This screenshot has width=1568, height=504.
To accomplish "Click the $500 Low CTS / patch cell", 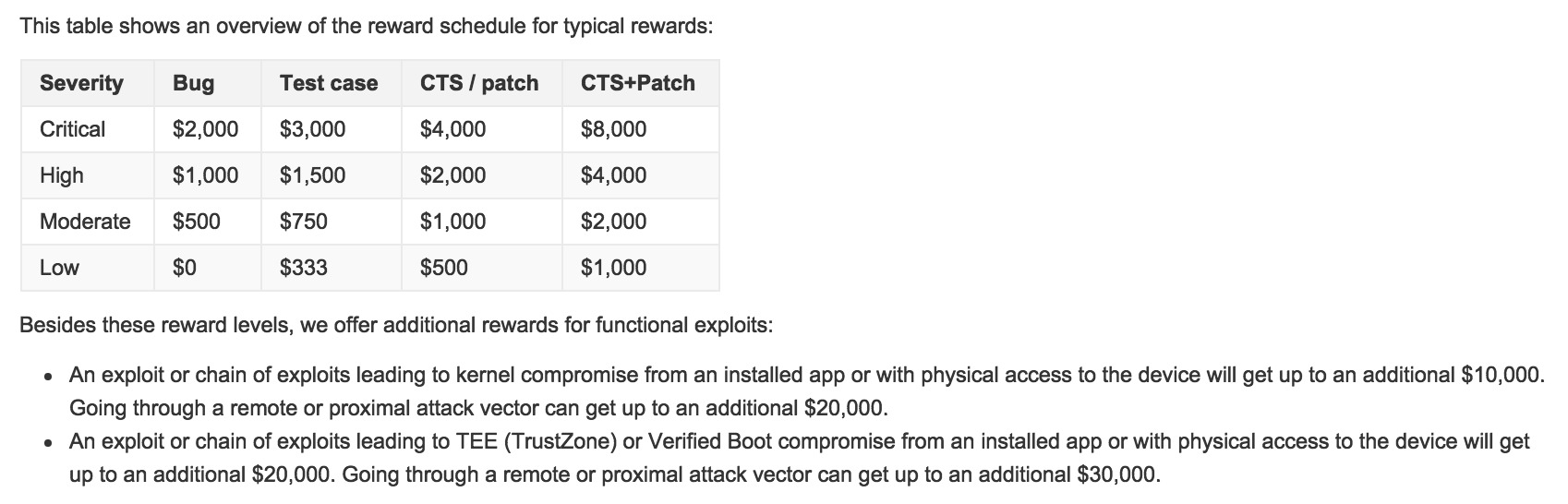I will pyautogui.click(x=443, y=268).
